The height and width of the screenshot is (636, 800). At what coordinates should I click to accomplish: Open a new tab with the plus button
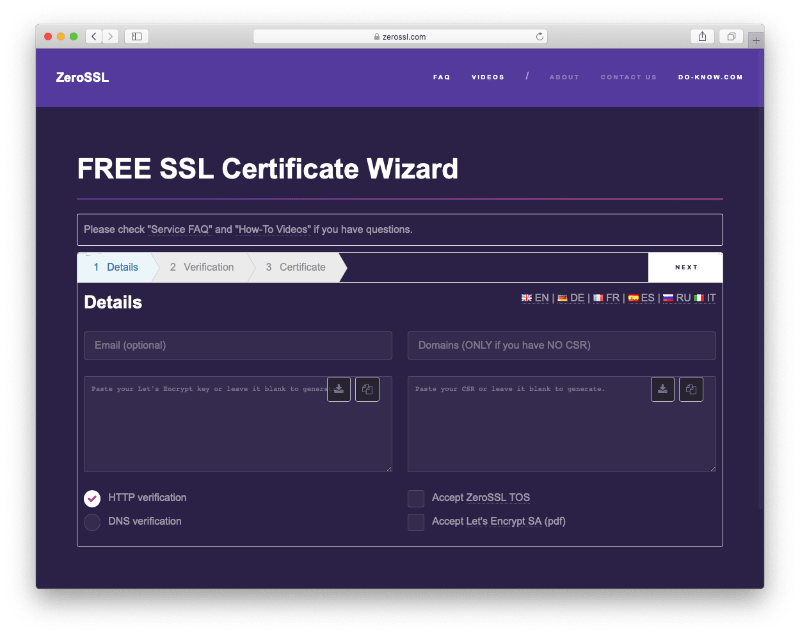[x=756, y=40]
